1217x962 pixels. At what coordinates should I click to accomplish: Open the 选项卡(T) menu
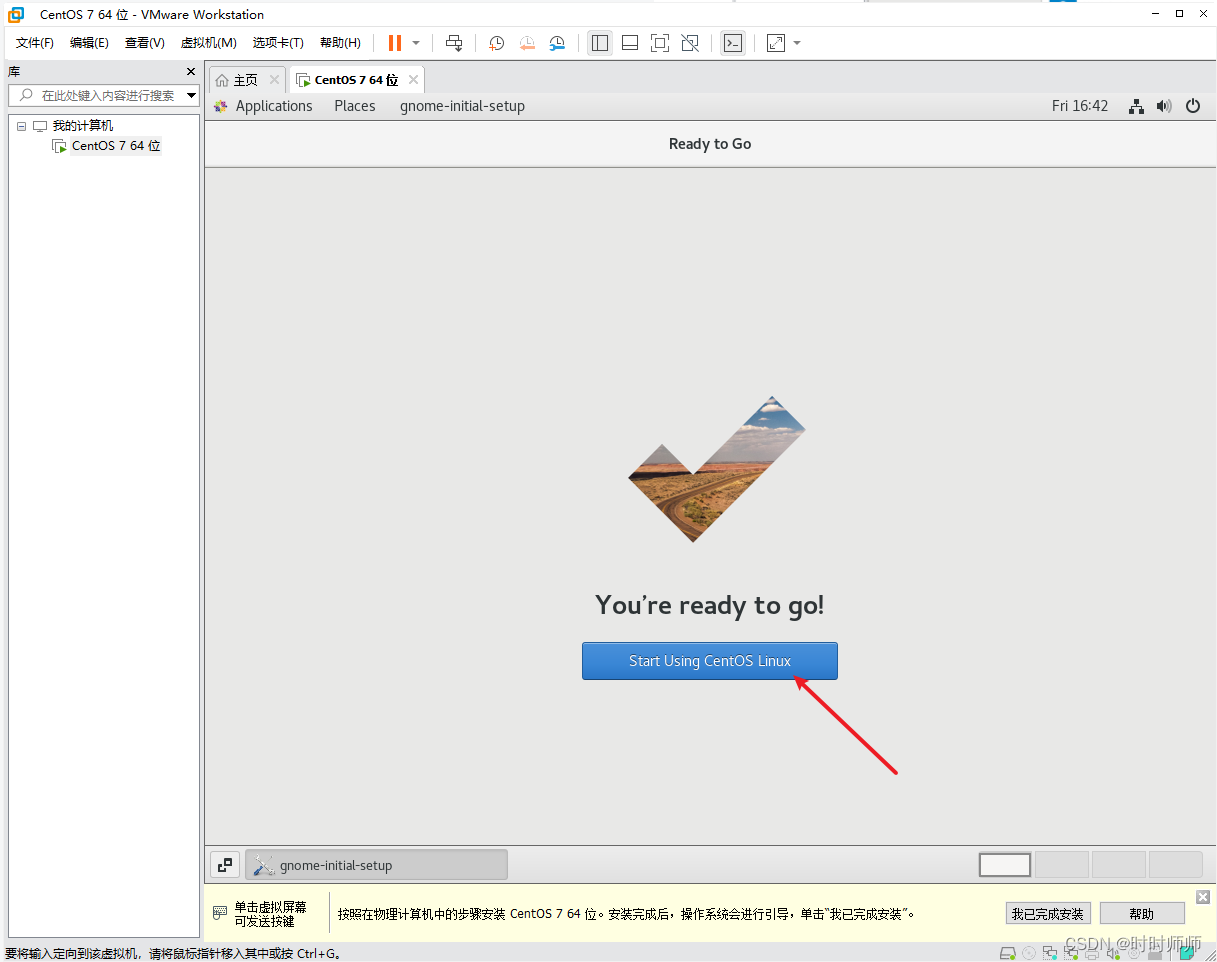pos(278,43)
